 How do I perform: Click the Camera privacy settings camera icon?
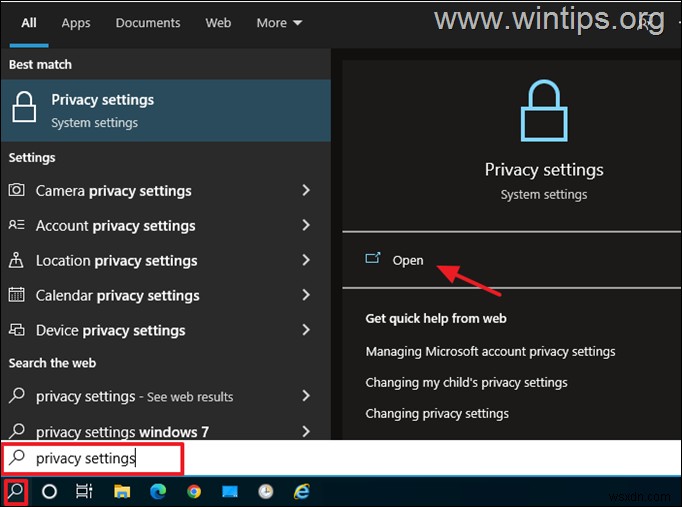(17, 190)
